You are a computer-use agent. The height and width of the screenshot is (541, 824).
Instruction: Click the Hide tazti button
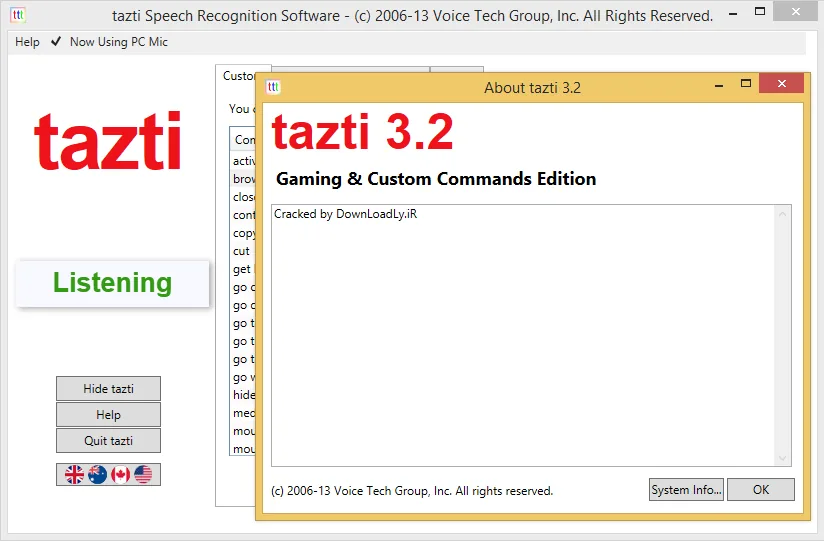click(108, 389)
